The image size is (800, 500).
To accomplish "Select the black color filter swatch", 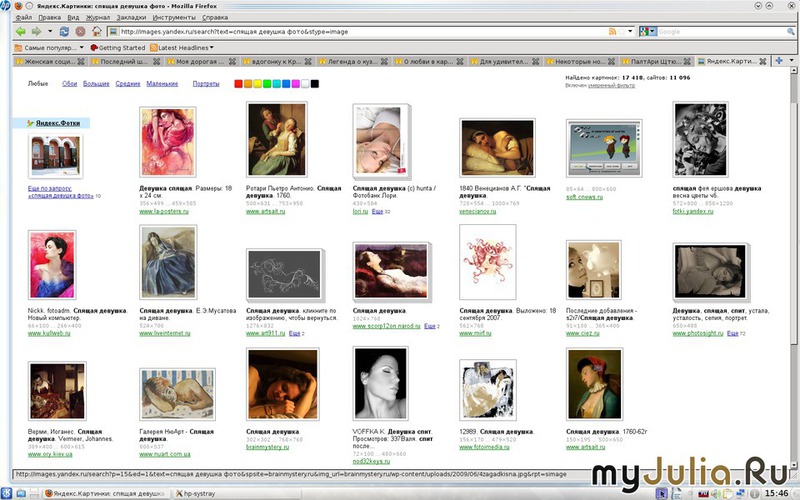I will coord(315,84).
